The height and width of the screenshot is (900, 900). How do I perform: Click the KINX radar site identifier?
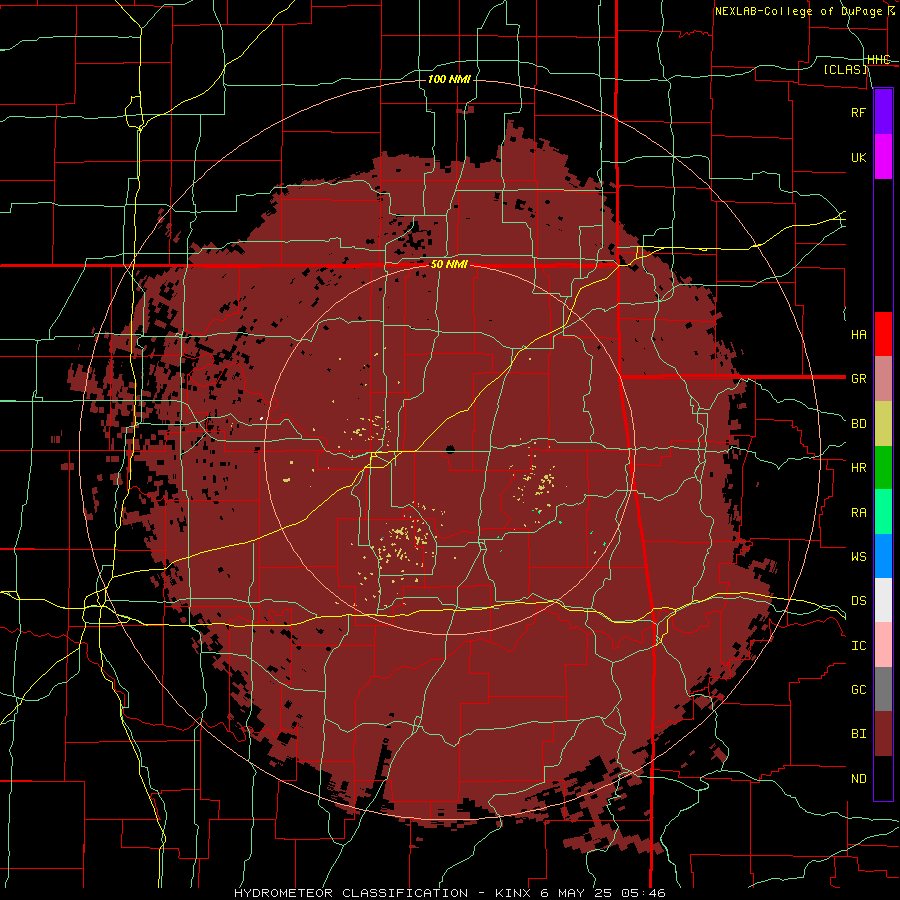514,893
